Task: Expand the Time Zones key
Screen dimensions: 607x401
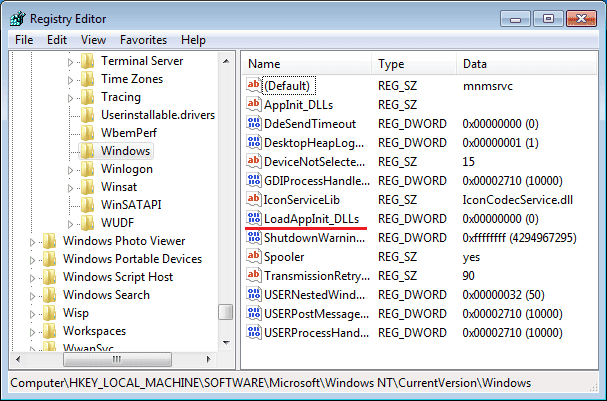Action: 70,80
